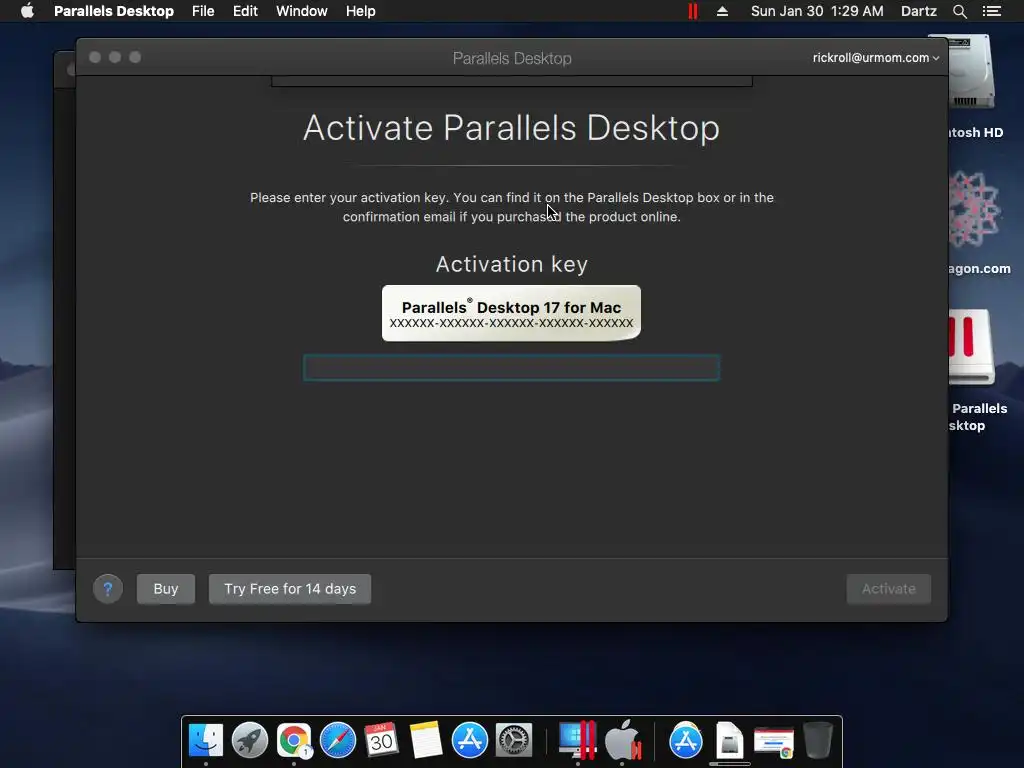Open the File menu
This screenshot has width=1024, height=768.
point(203,11)
